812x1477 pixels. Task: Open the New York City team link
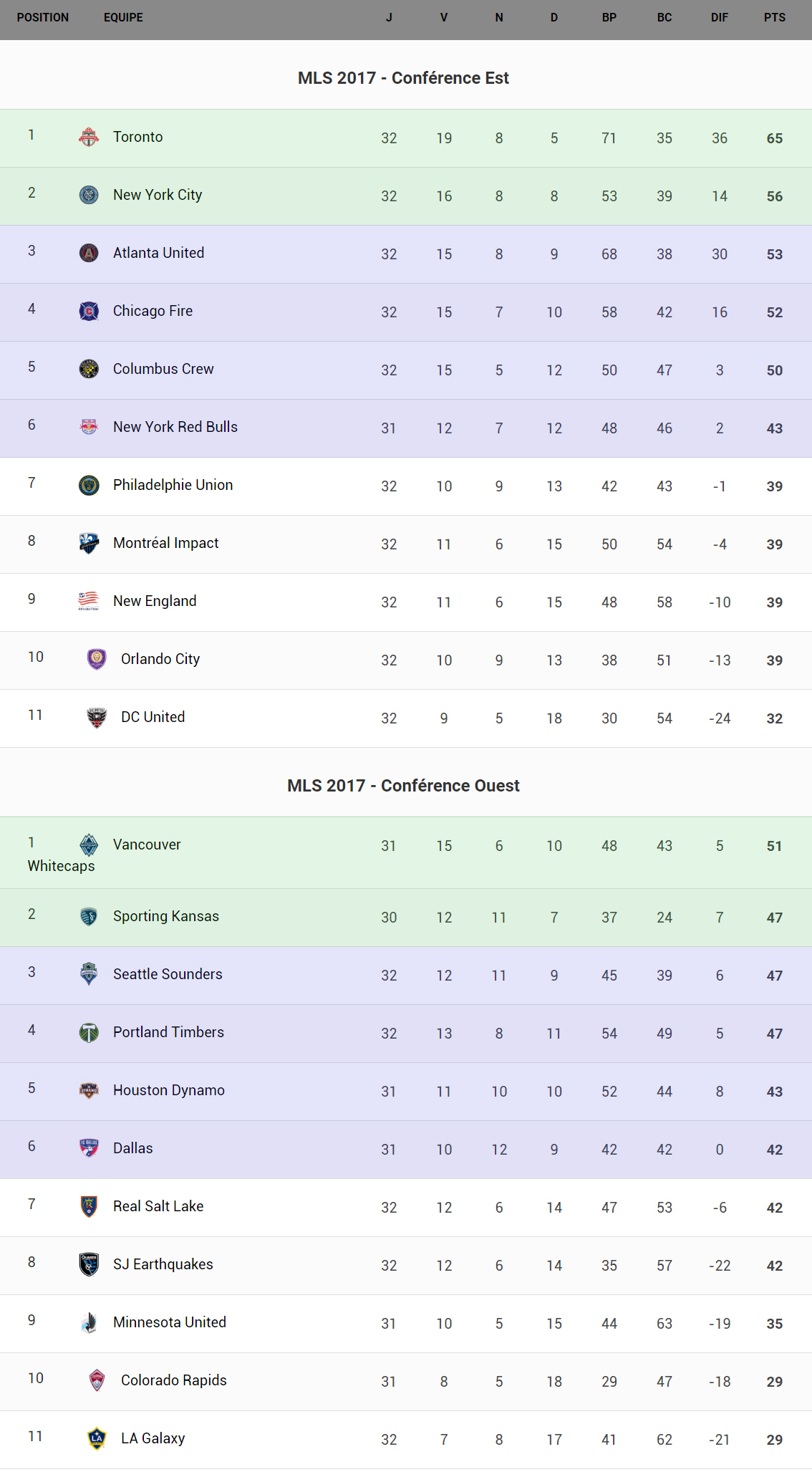coord(158,195)
